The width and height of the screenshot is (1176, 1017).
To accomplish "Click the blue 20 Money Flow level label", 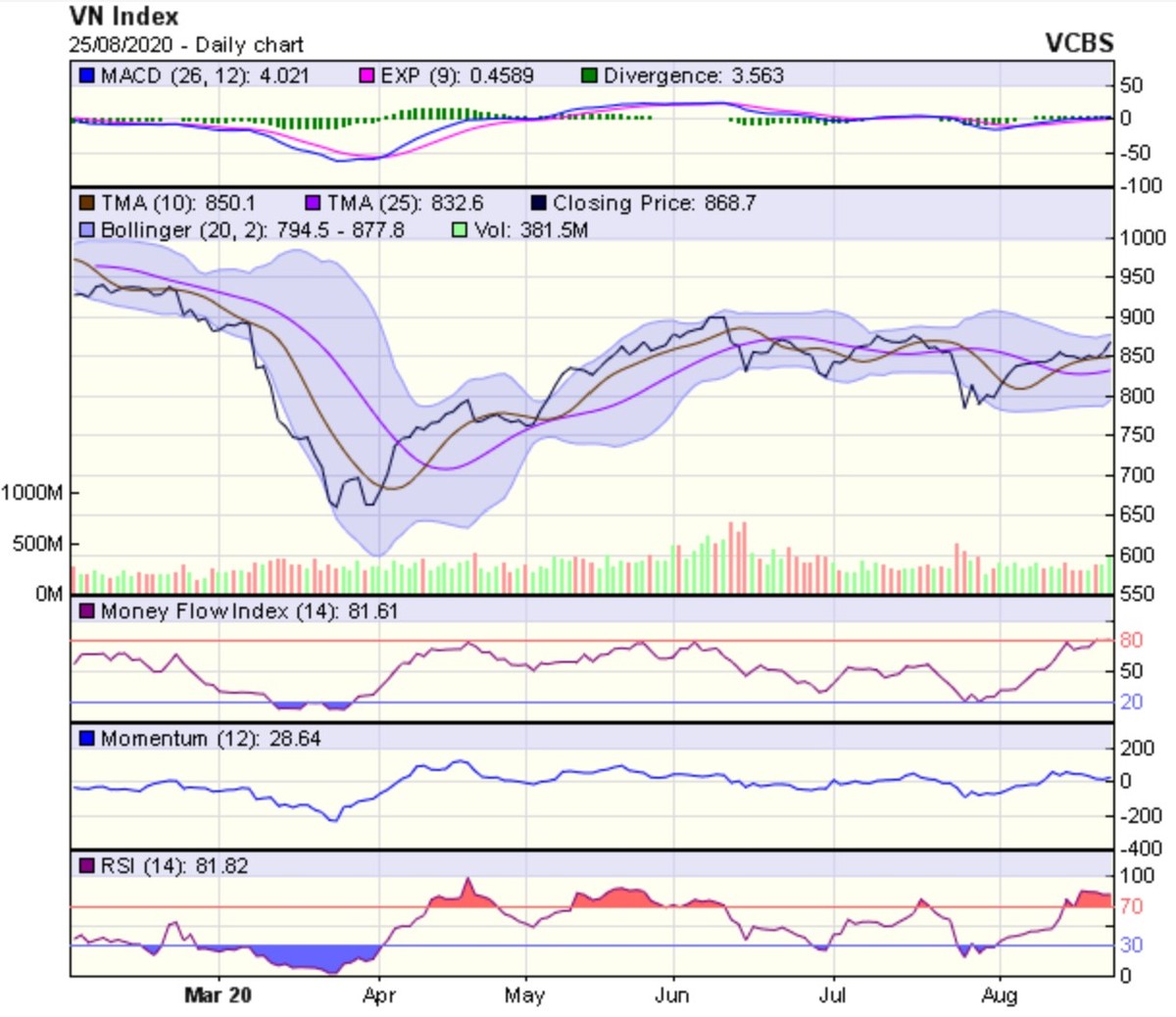I will click(x=1131, y=702).
